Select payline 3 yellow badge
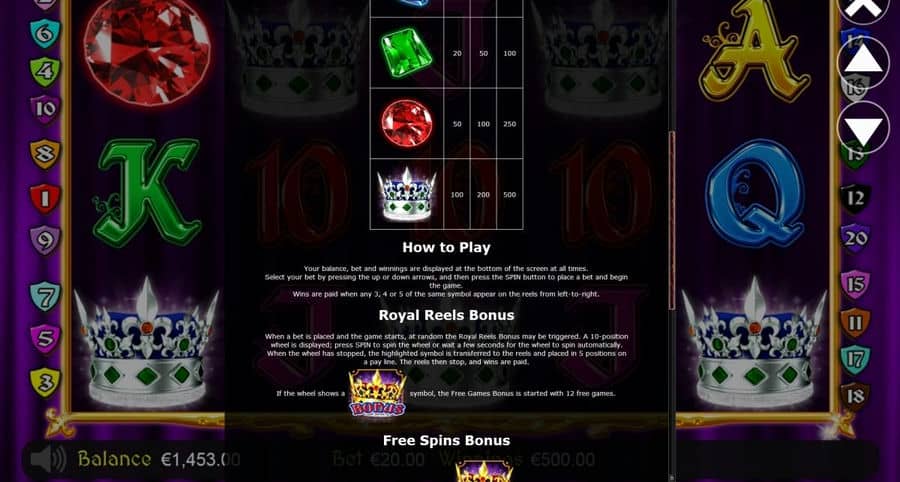Viewport: 900px width, 482px height. point(45,382)
